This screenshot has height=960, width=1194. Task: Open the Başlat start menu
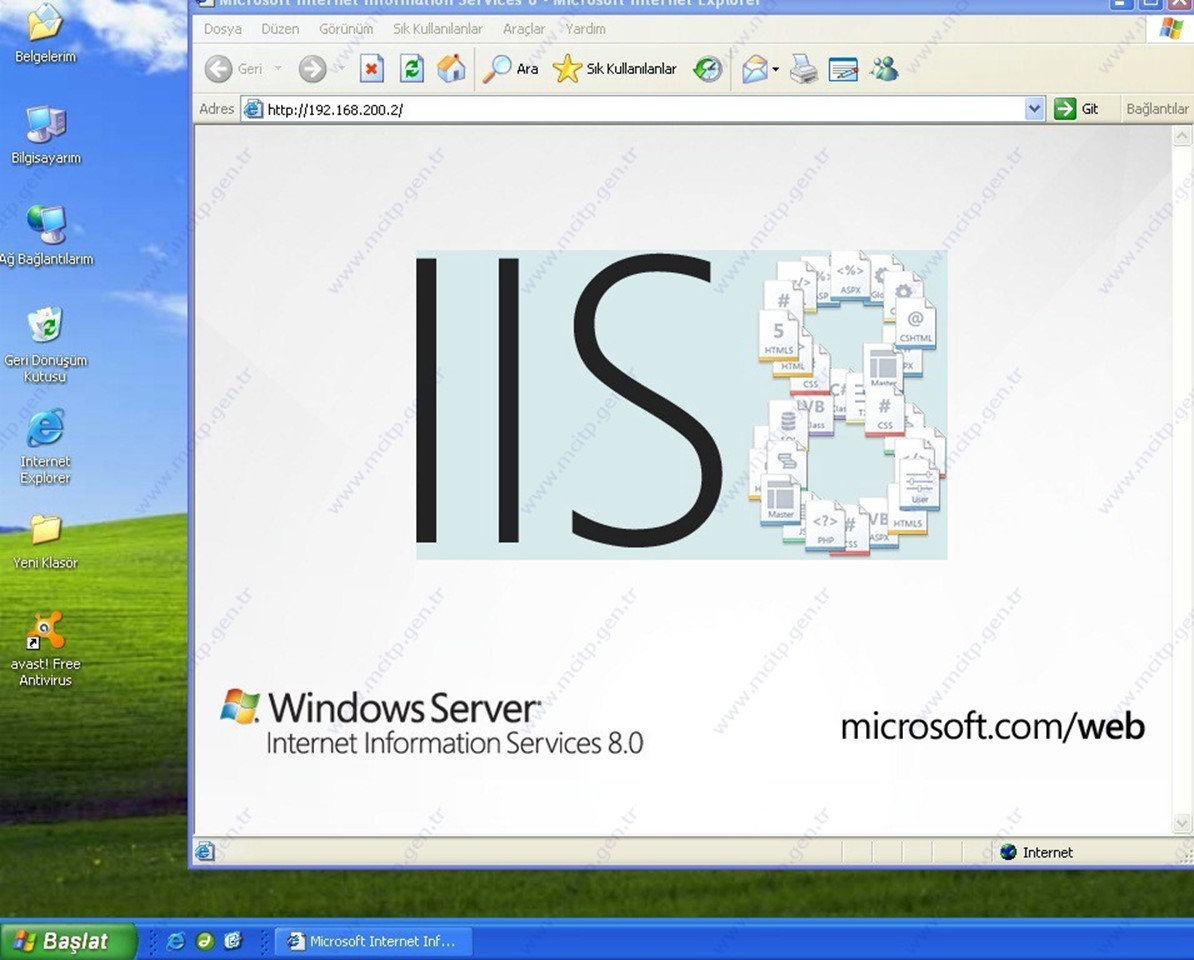pyautogui.click(x=69, y=942)
